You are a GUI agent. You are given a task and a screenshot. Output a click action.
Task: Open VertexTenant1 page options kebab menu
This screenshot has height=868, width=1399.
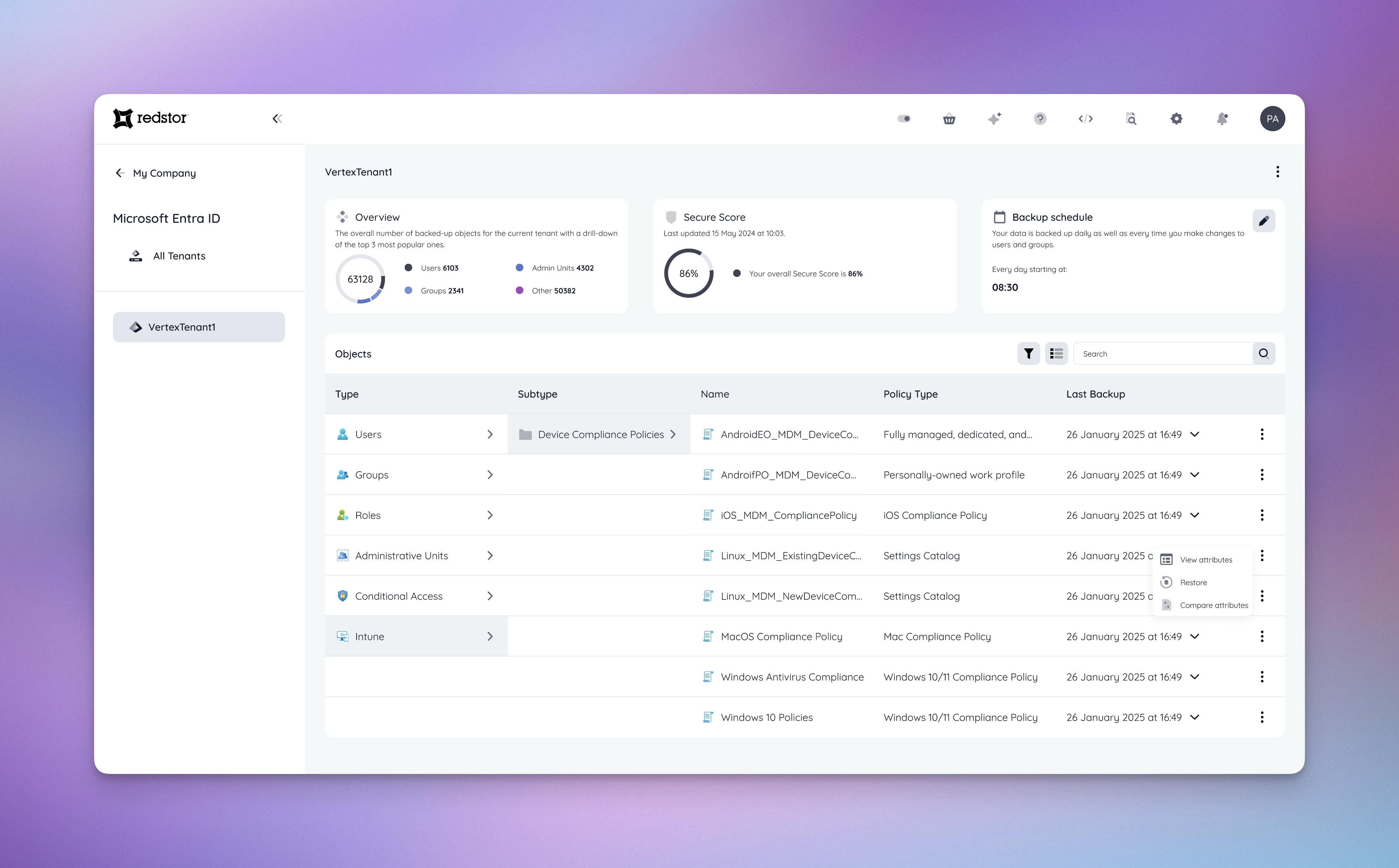(1277, 172)
